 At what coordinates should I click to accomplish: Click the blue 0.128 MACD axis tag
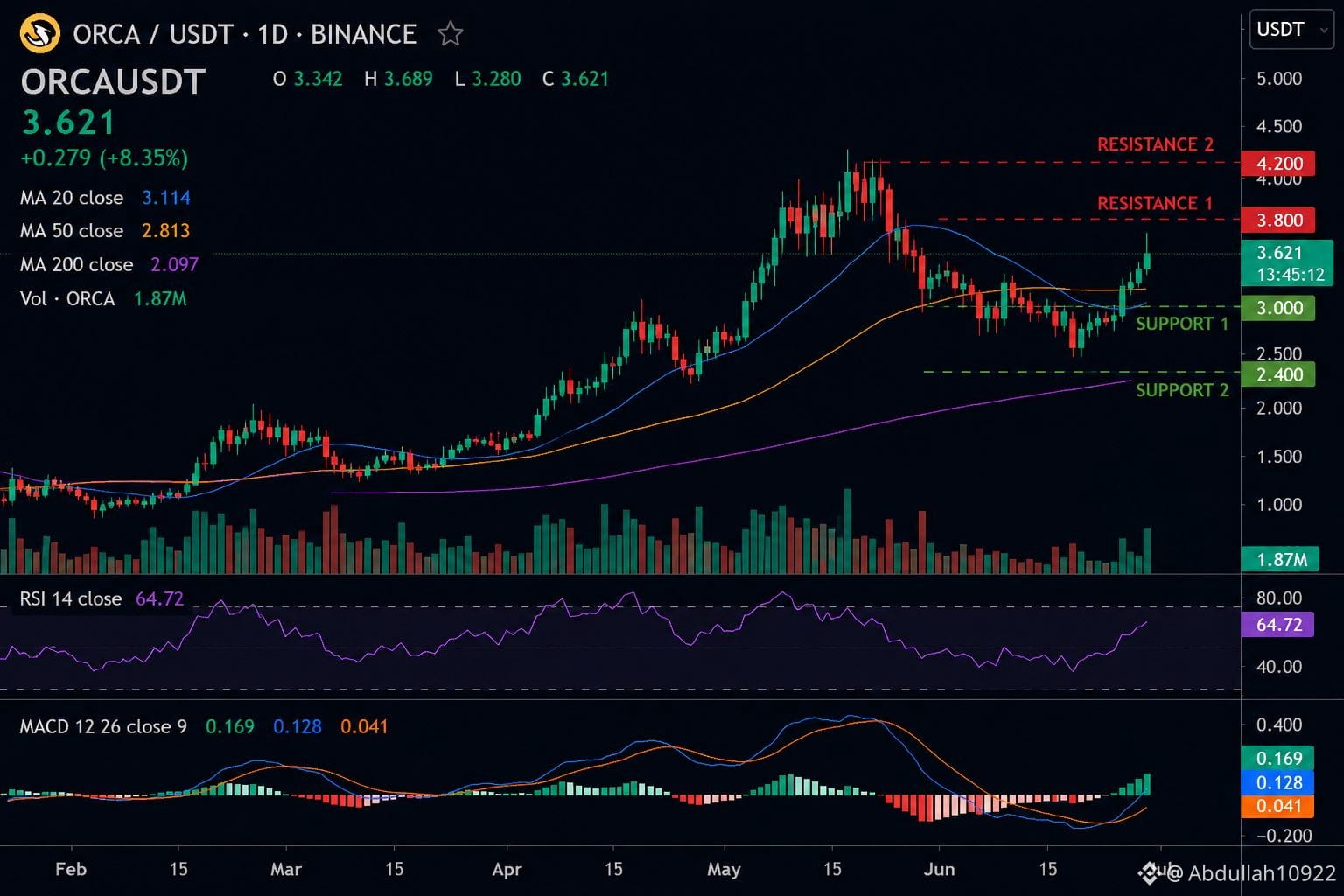coord(1278,782)
